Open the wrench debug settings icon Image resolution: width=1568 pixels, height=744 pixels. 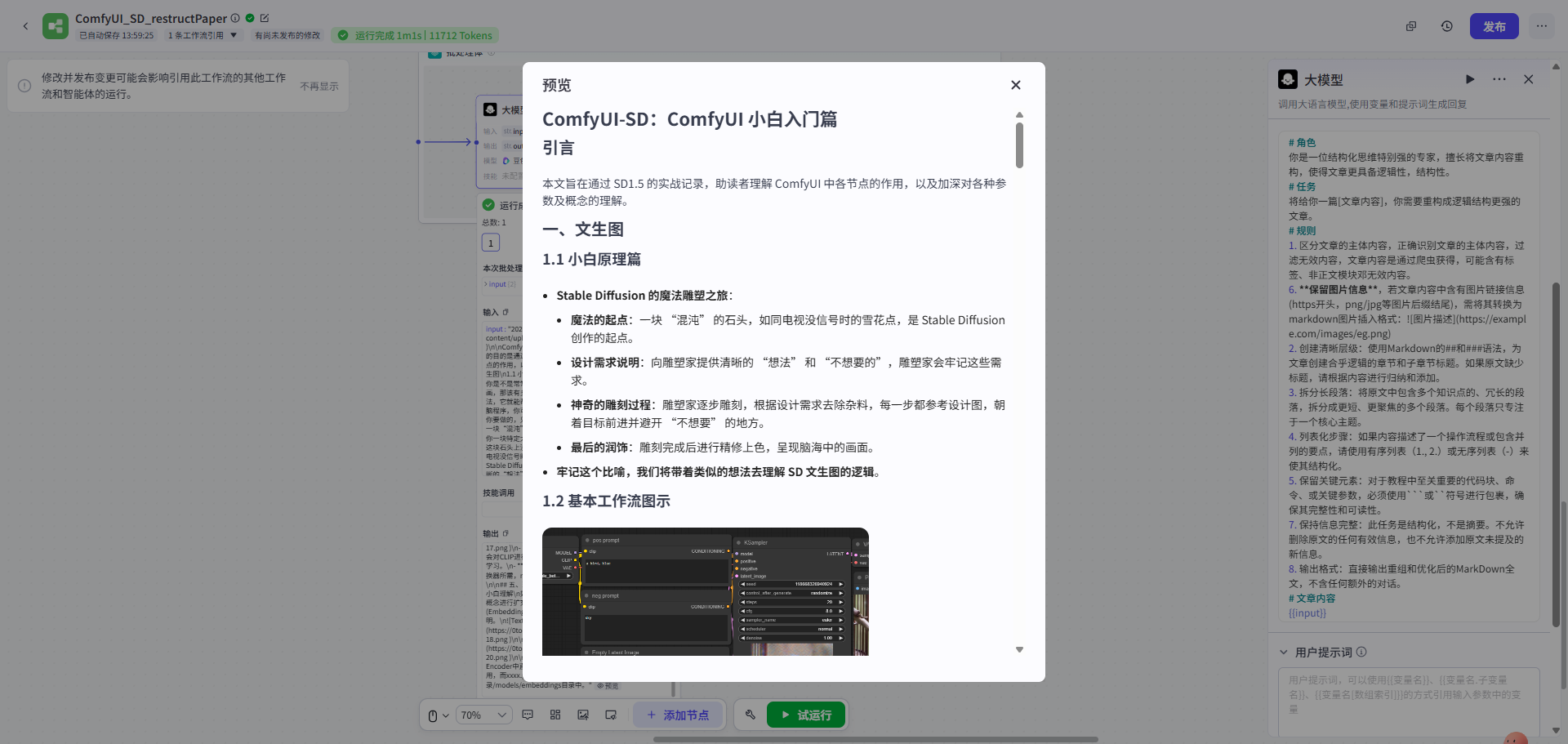(751, 714)
